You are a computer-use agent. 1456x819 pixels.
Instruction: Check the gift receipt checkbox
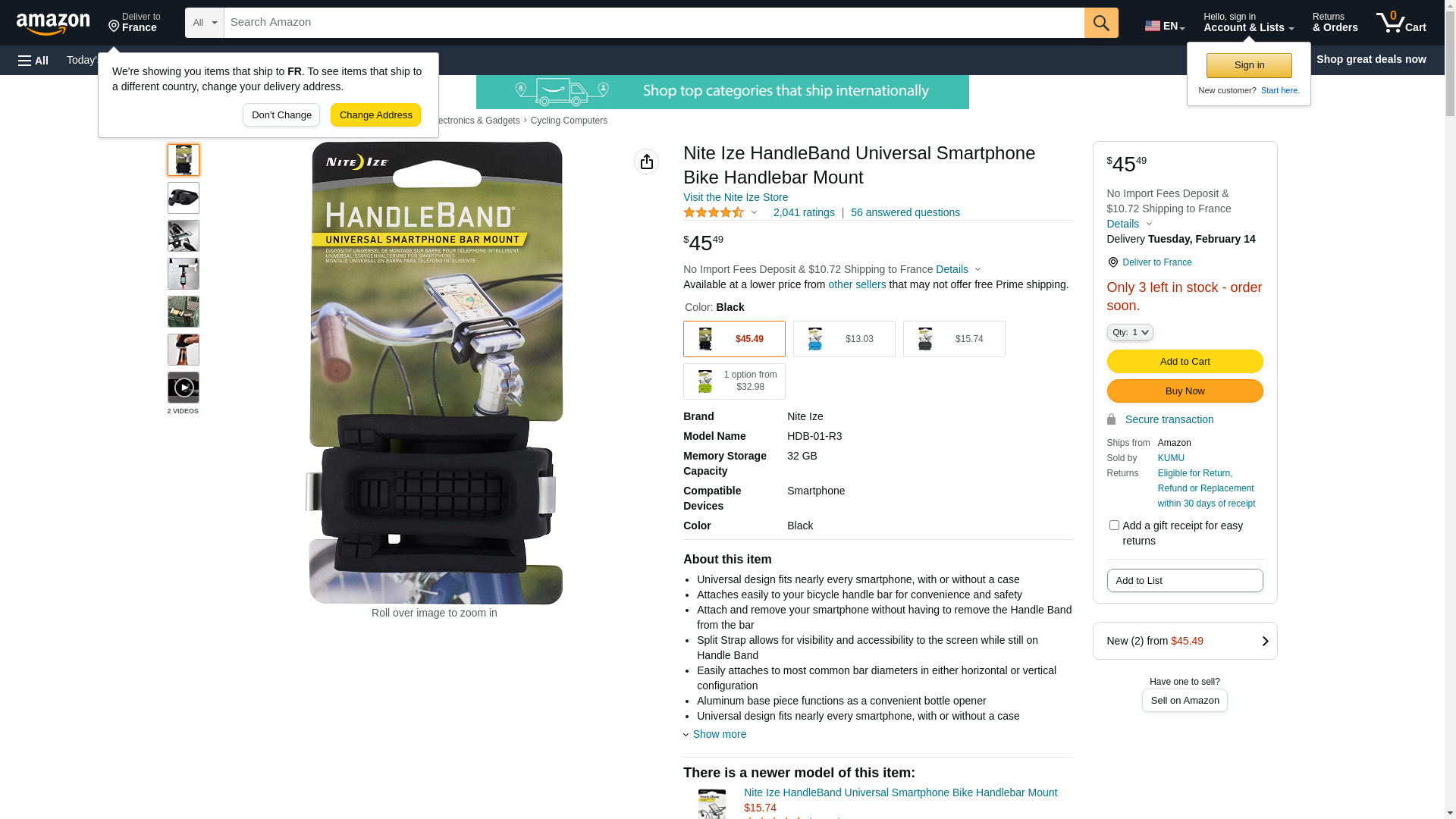click(x=1114, y=526)
